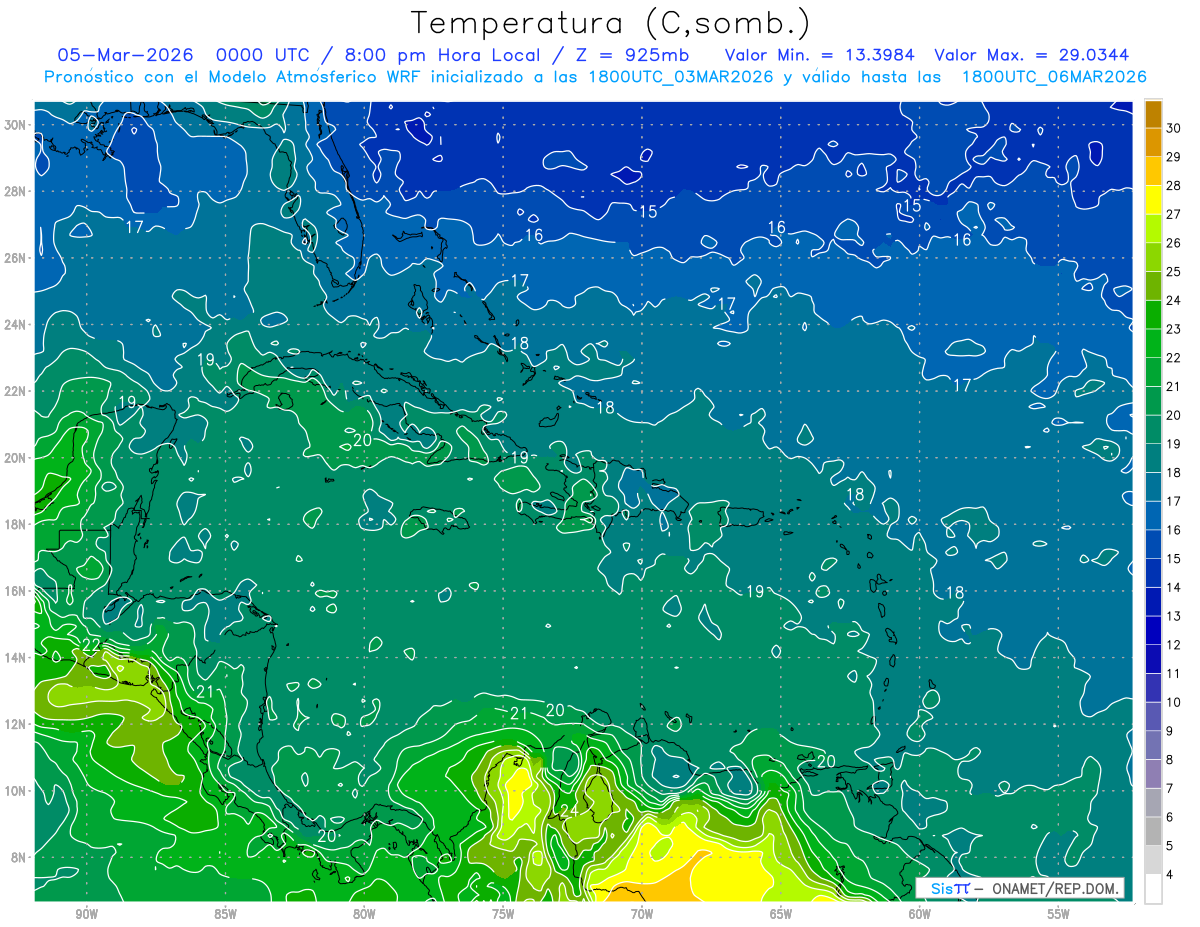Pick the gray colorbar segment between 5 and 6

click(x=1153, y=831)
